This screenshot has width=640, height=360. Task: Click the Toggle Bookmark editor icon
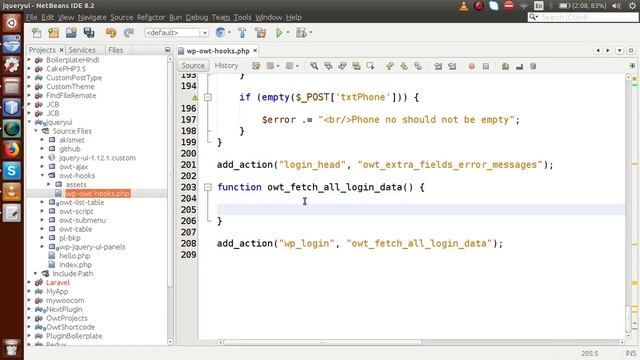pos(418,66)
